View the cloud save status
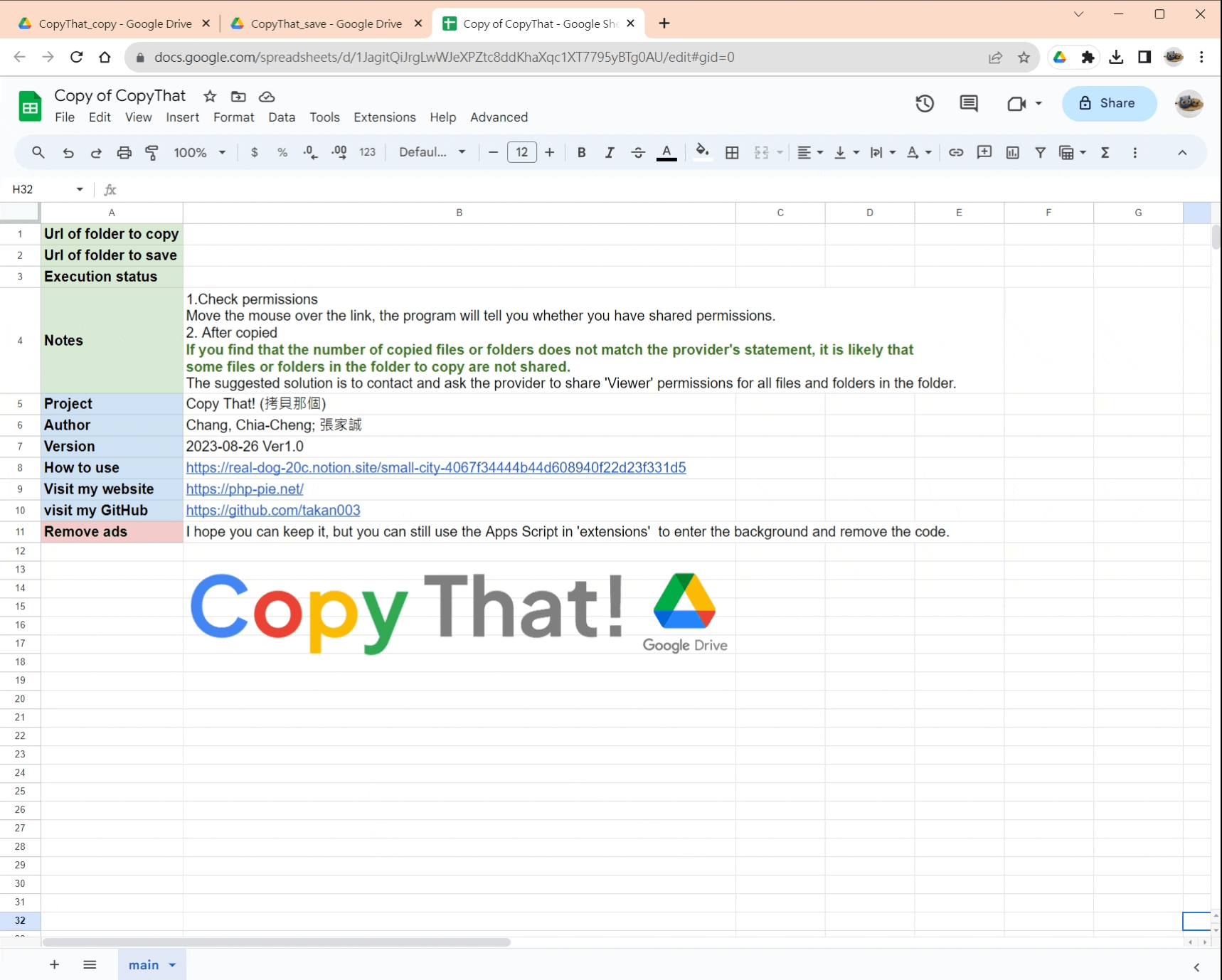Image resolution: width=1222 pixels, height=980 pixels. pyautogui.click(x=267, y=96)
